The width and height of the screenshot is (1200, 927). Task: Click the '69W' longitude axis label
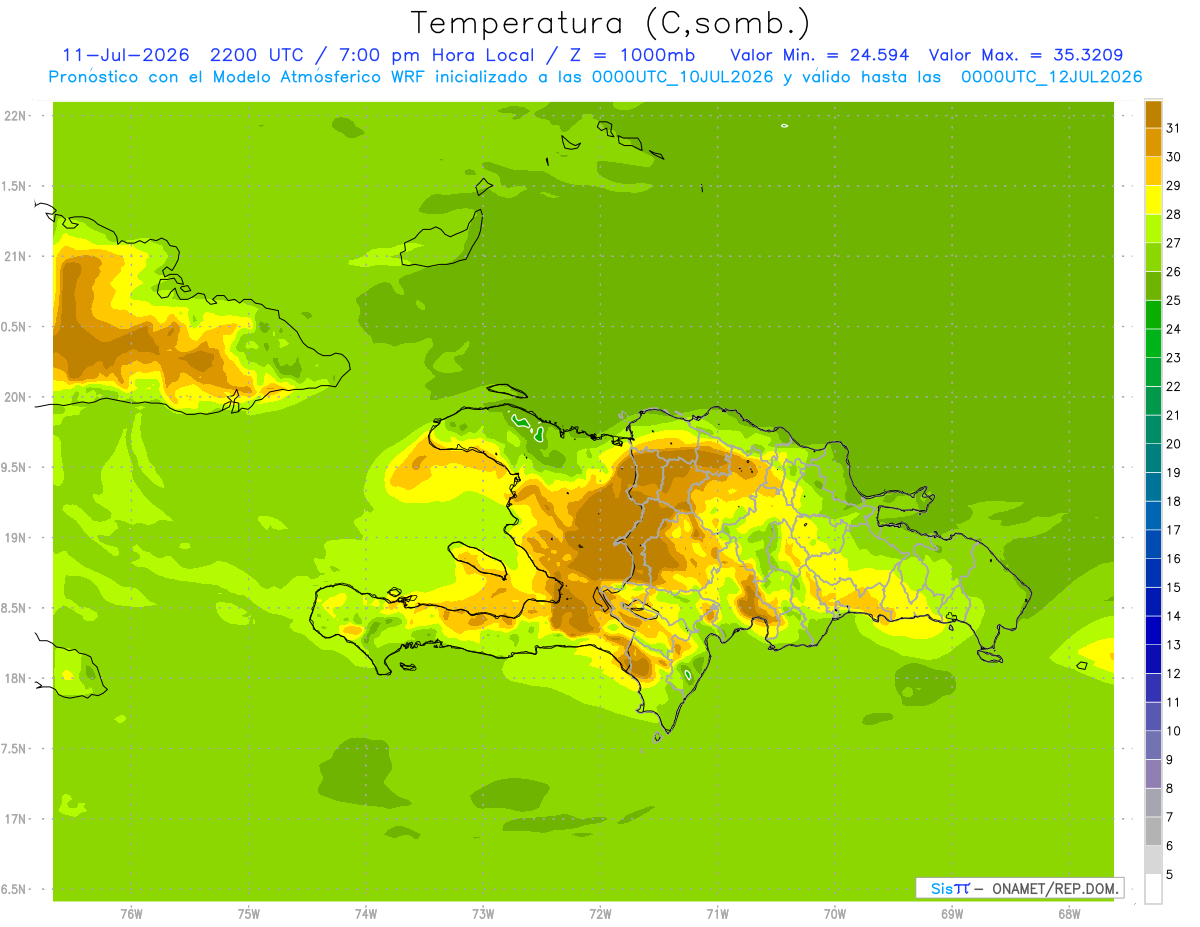[x=952, y=913]
